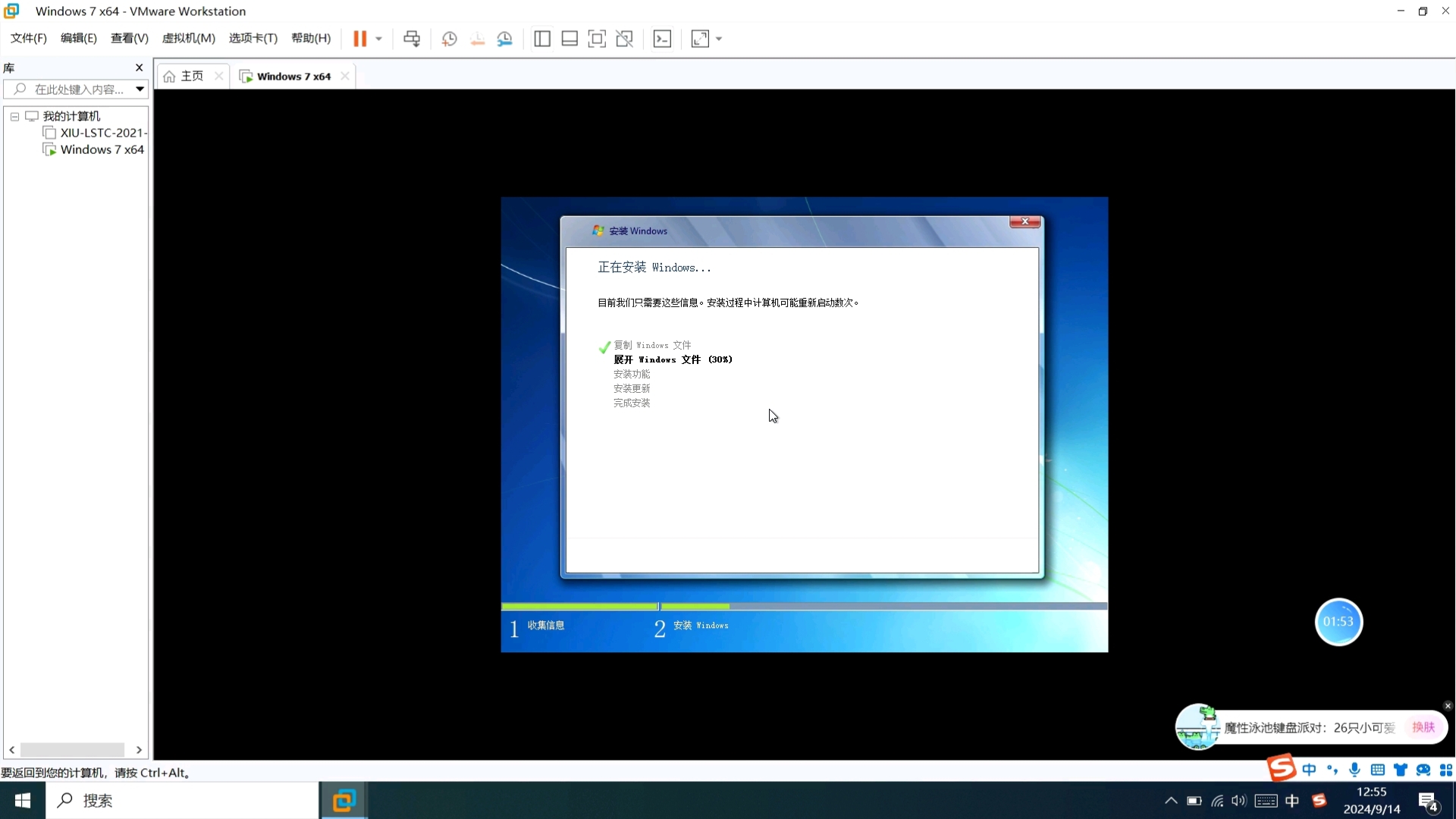This screenshot has height=819, width=1456.
Task: Open the battery status tray icon
Action: (1194, 801)
